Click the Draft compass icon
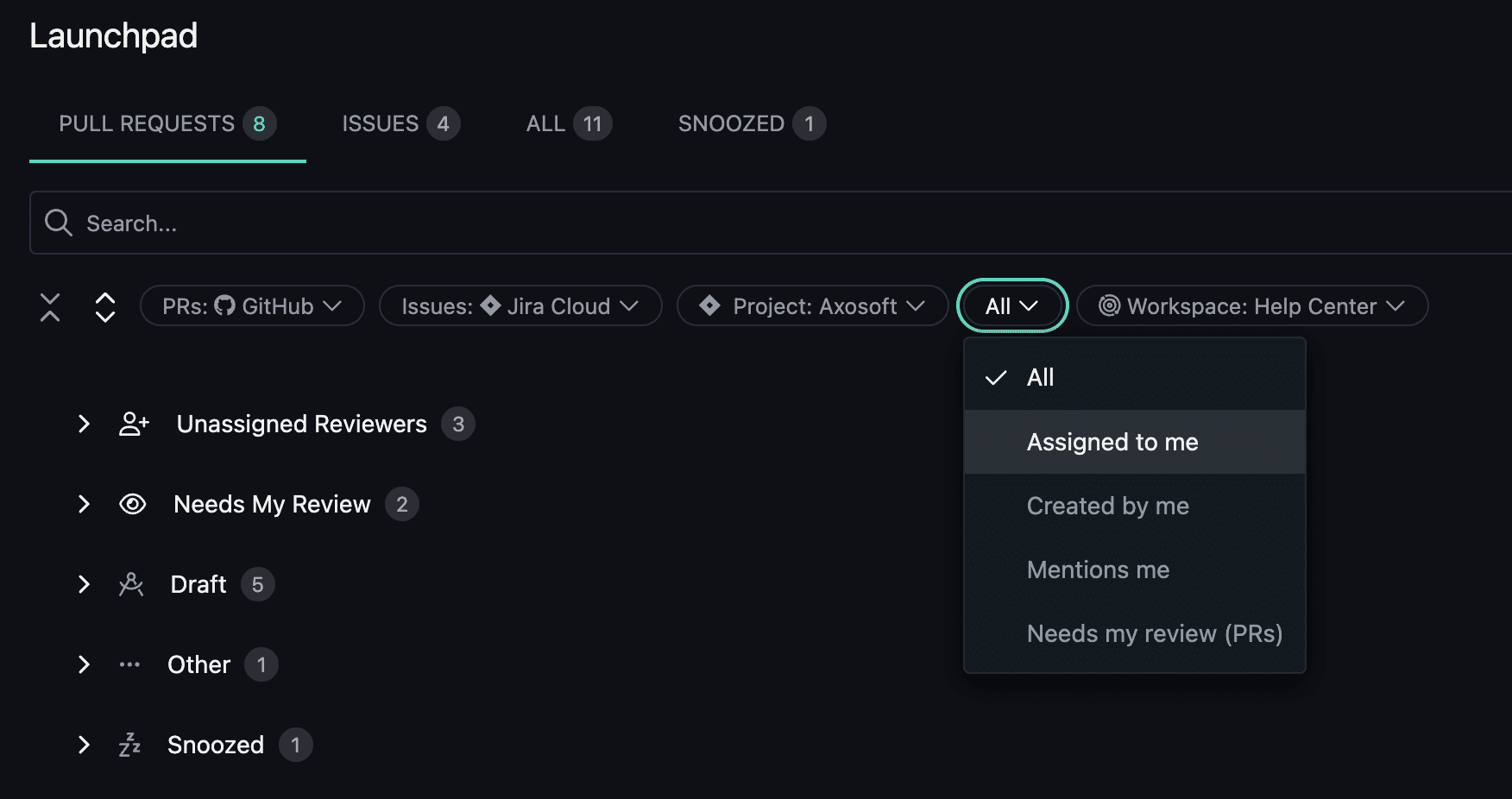 tap(131, 584)
